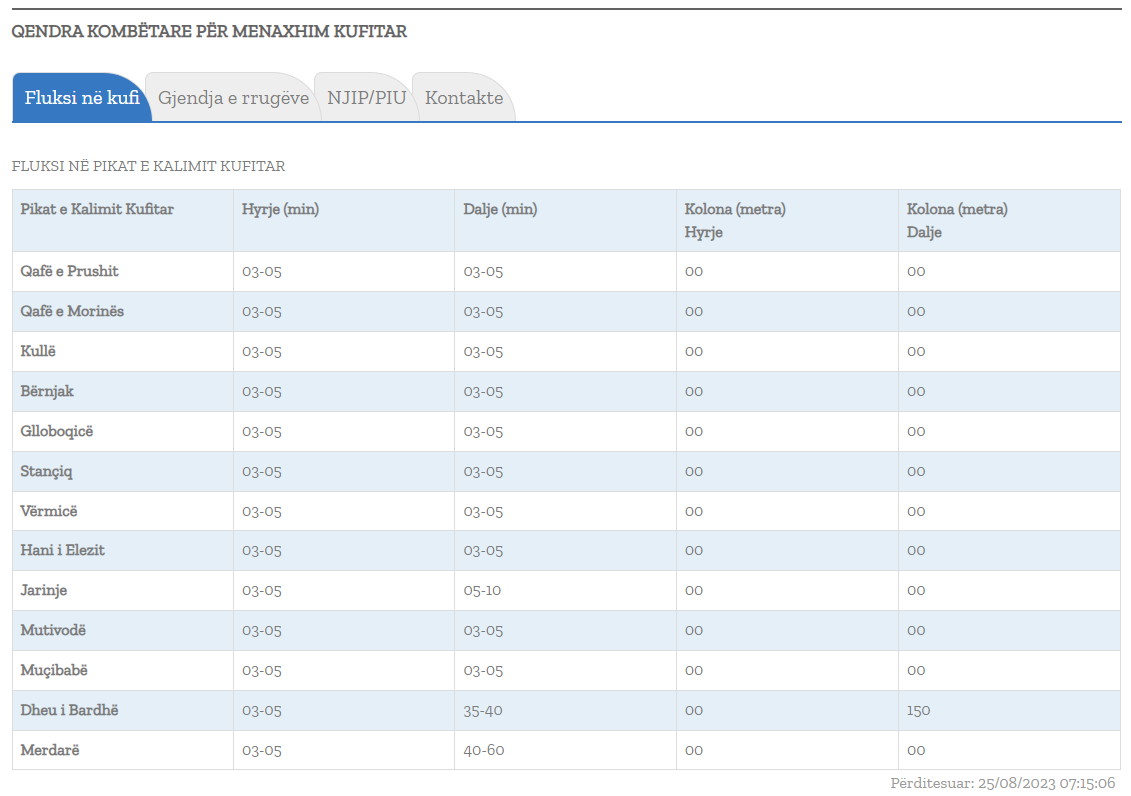This screenshot has width=1131, height=796.
Task: Open the NJIP/PIU tab
Action: (x=366, y=97)
